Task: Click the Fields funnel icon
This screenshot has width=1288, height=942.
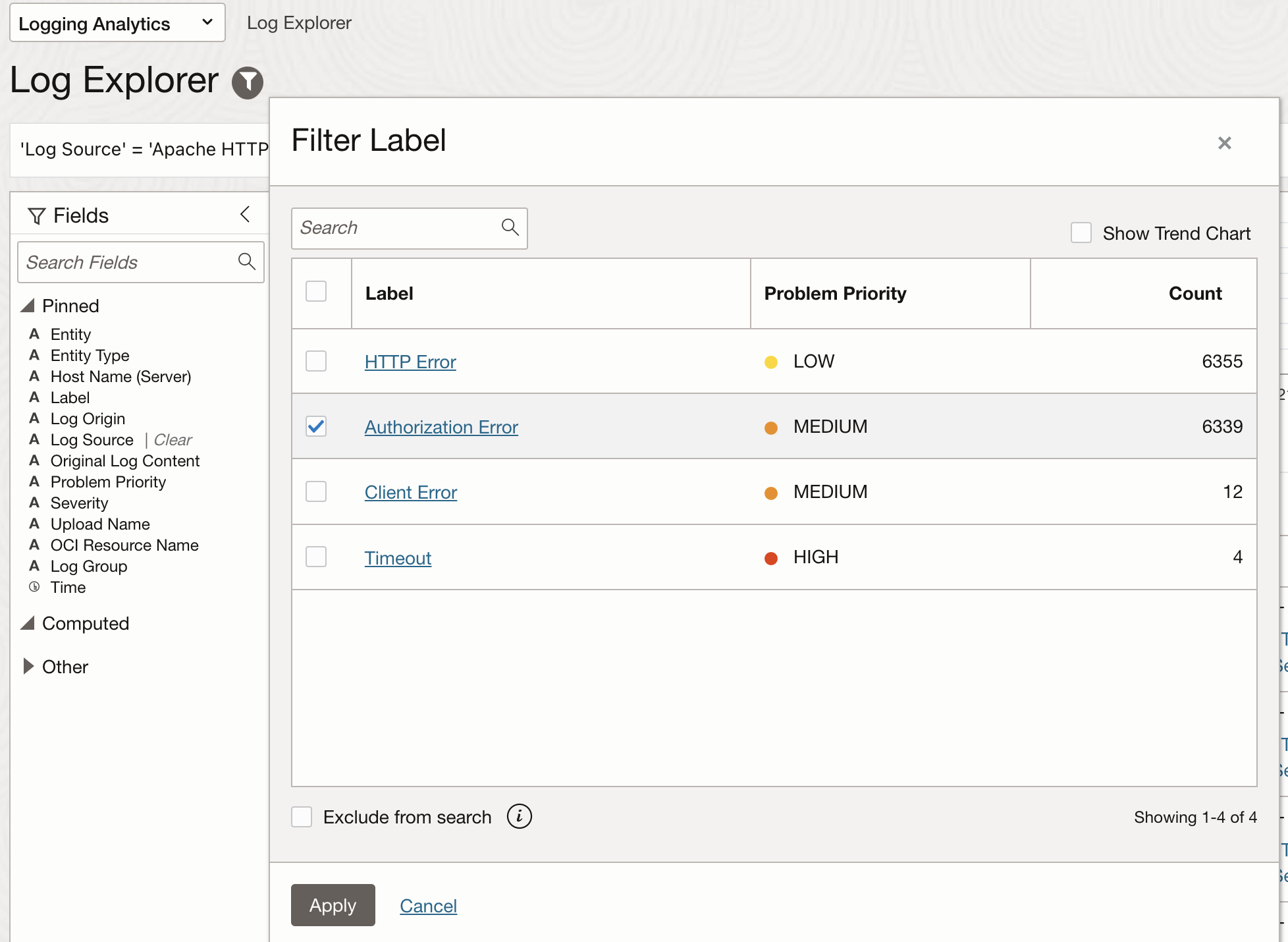Action: tap(37, 216)
